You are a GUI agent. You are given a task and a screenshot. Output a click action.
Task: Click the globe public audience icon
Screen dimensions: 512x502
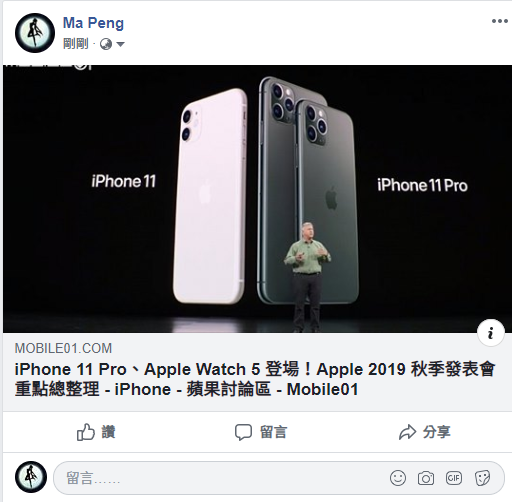coord(106,44)
